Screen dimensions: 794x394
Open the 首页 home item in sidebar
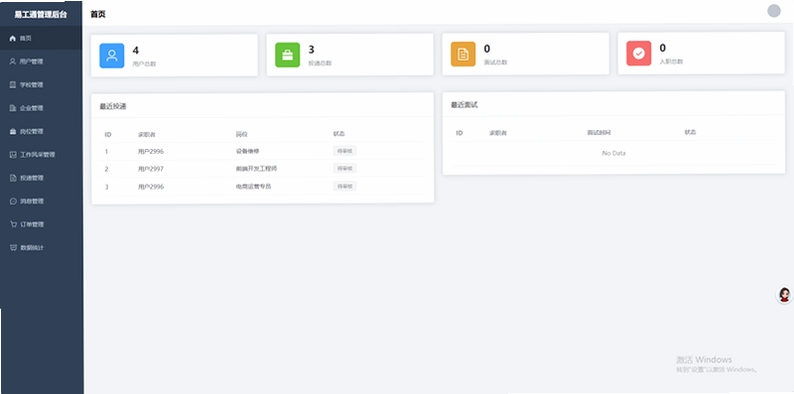click(x=41, y=38)
